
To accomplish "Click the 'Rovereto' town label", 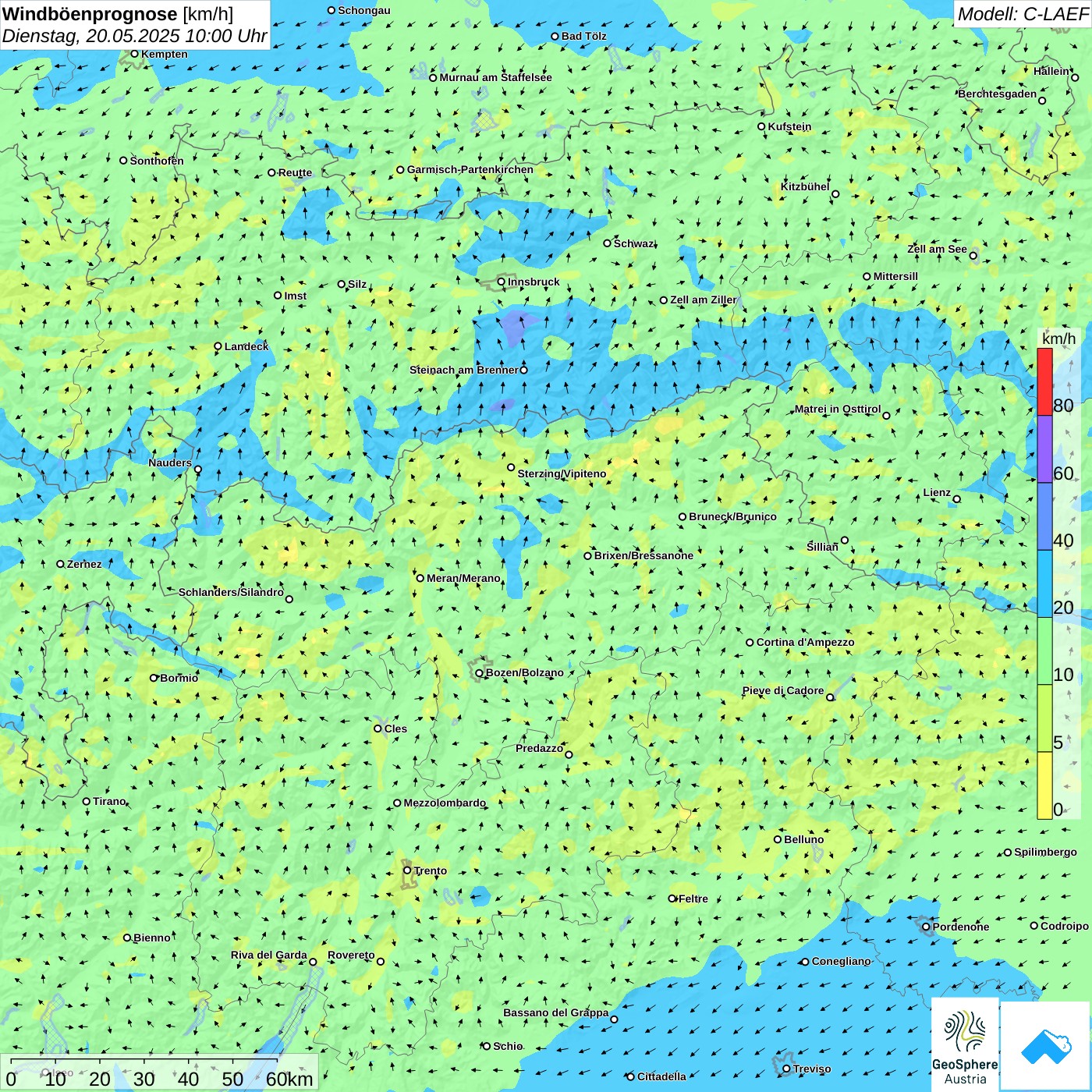I will coord(351,955).
